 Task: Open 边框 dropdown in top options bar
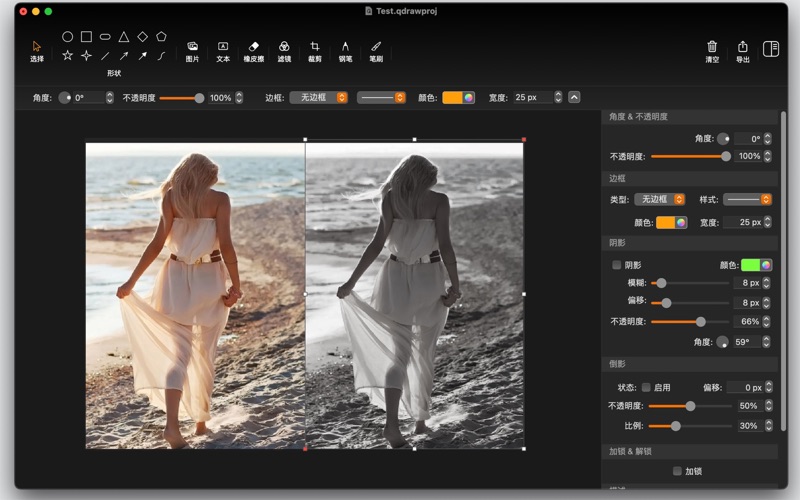point(319,98)
